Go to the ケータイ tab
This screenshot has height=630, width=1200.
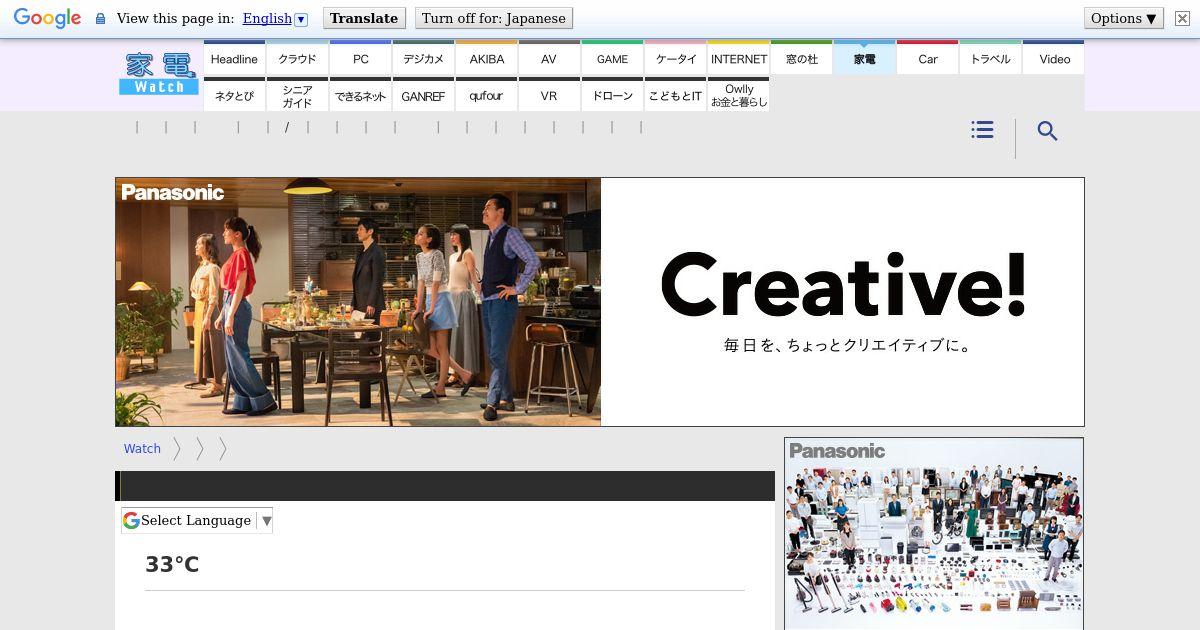[675, 58]
